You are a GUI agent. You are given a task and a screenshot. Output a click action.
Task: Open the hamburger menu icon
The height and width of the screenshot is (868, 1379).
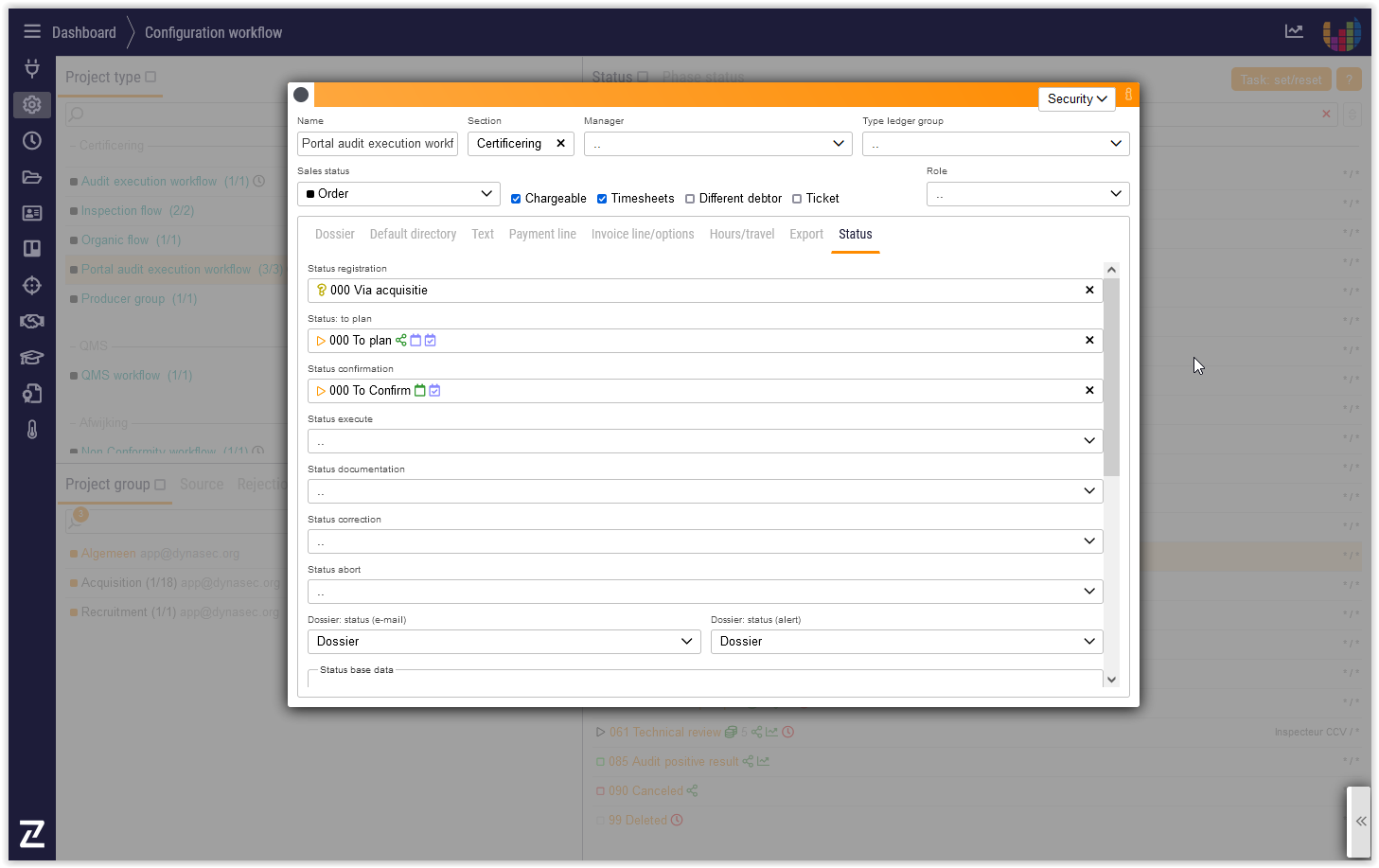pos(32,31)
